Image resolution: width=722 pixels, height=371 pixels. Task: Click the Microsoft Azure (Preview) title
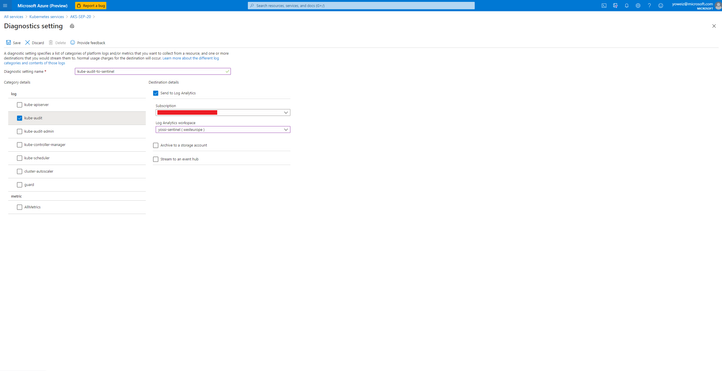coord(42,6)
